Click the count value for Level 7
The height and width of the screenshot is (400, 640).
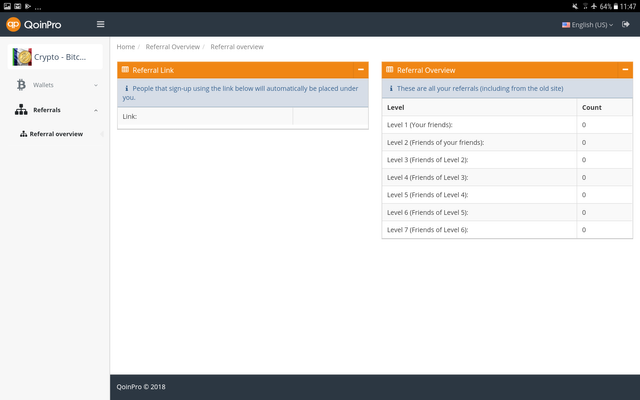(x=584, y=230)
